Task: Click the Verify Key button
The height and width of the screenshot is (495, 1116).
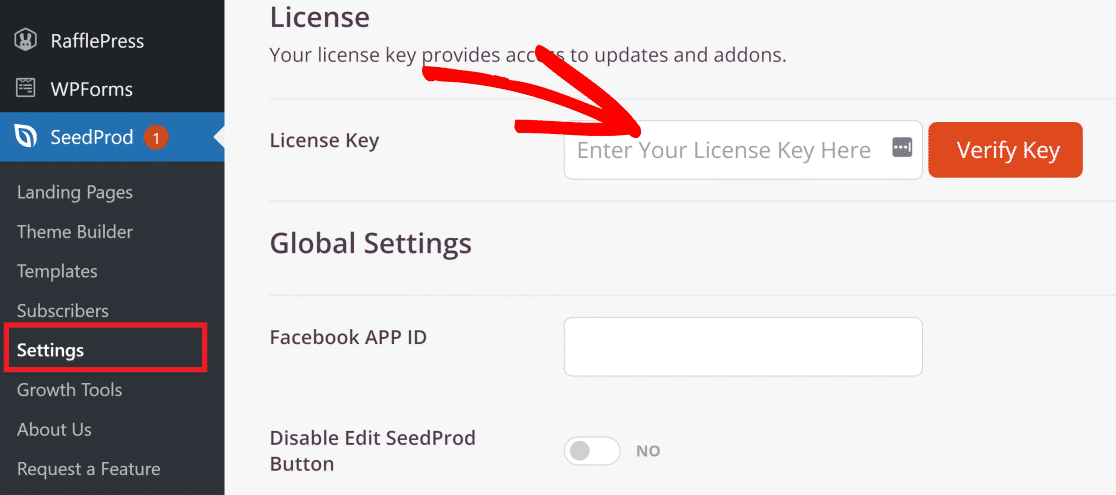Action: [1005, 150]
